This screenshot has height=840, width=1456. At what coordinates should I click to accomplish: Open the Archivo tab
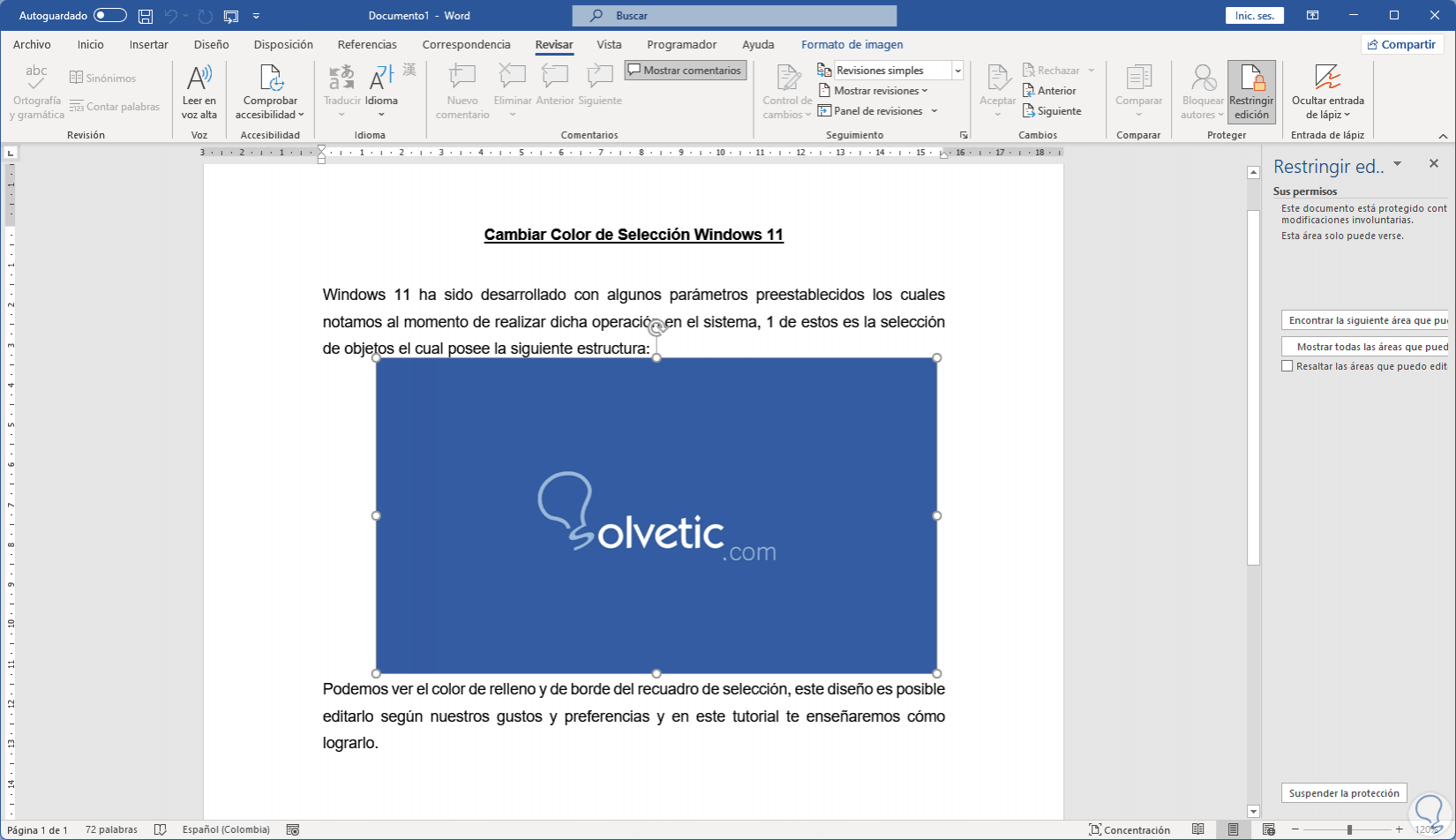(x=32, y=44)
